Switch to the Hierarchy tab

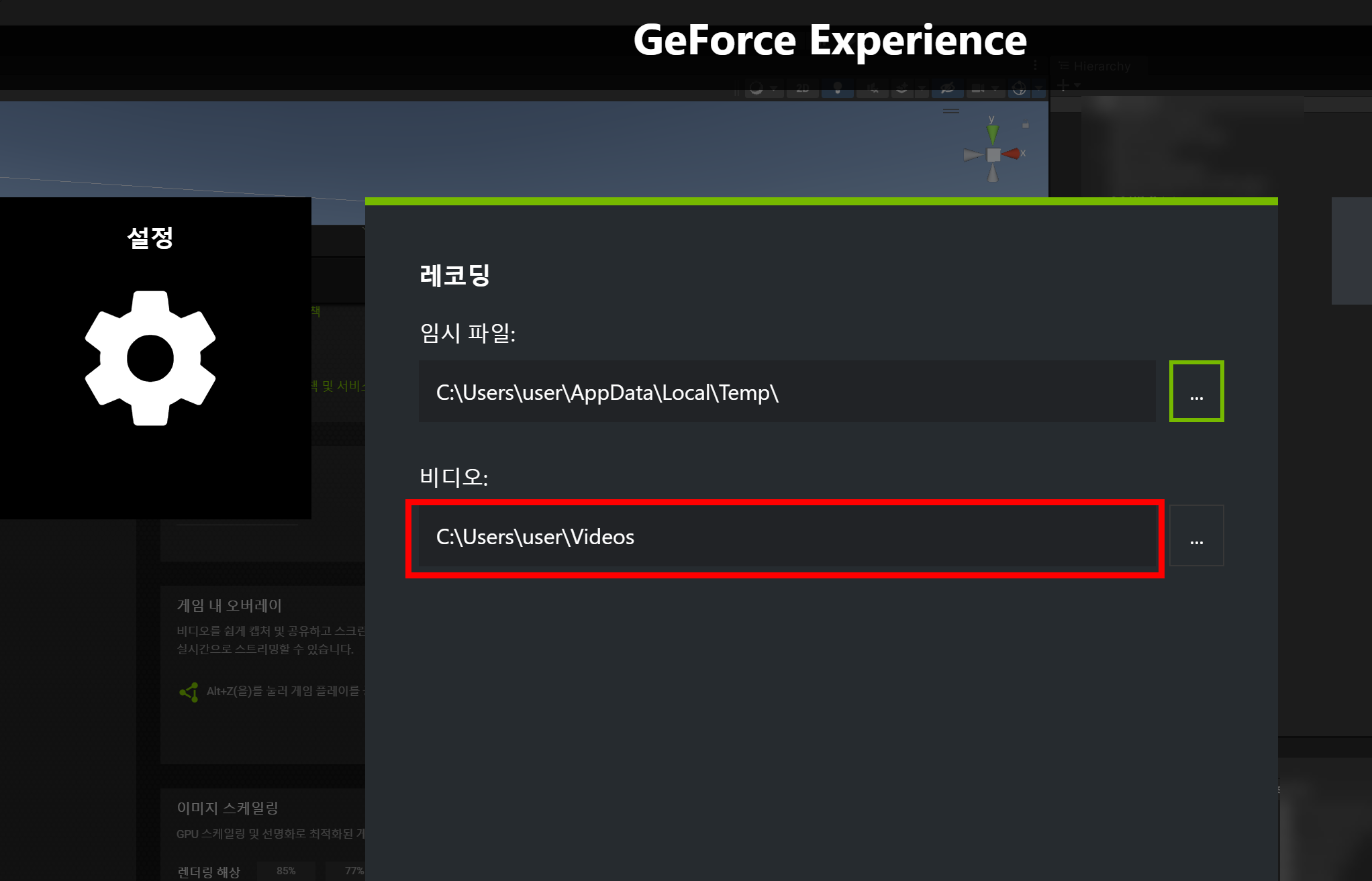pyautogui.click(x=1096, y=66)
